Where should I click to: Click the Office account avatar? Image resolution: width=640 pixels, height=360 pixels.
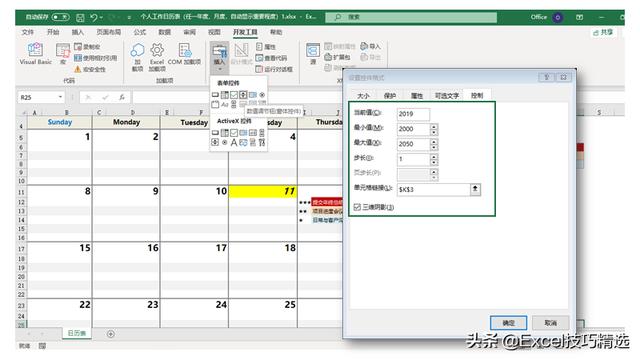pos(558,17)
